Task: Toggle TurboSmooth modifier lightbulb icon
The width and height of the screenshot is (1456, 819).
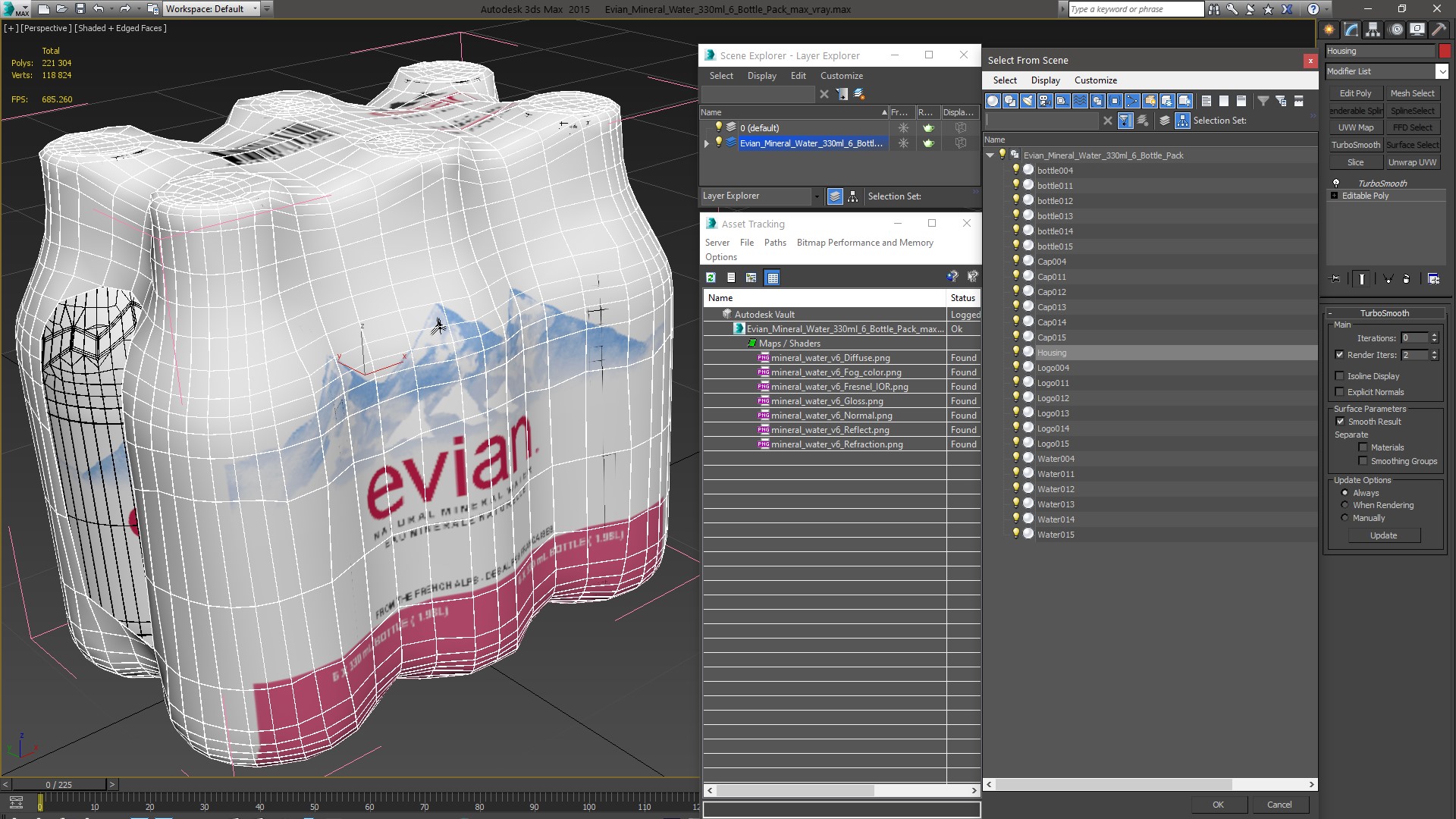Action: (x=1336, y=184)
